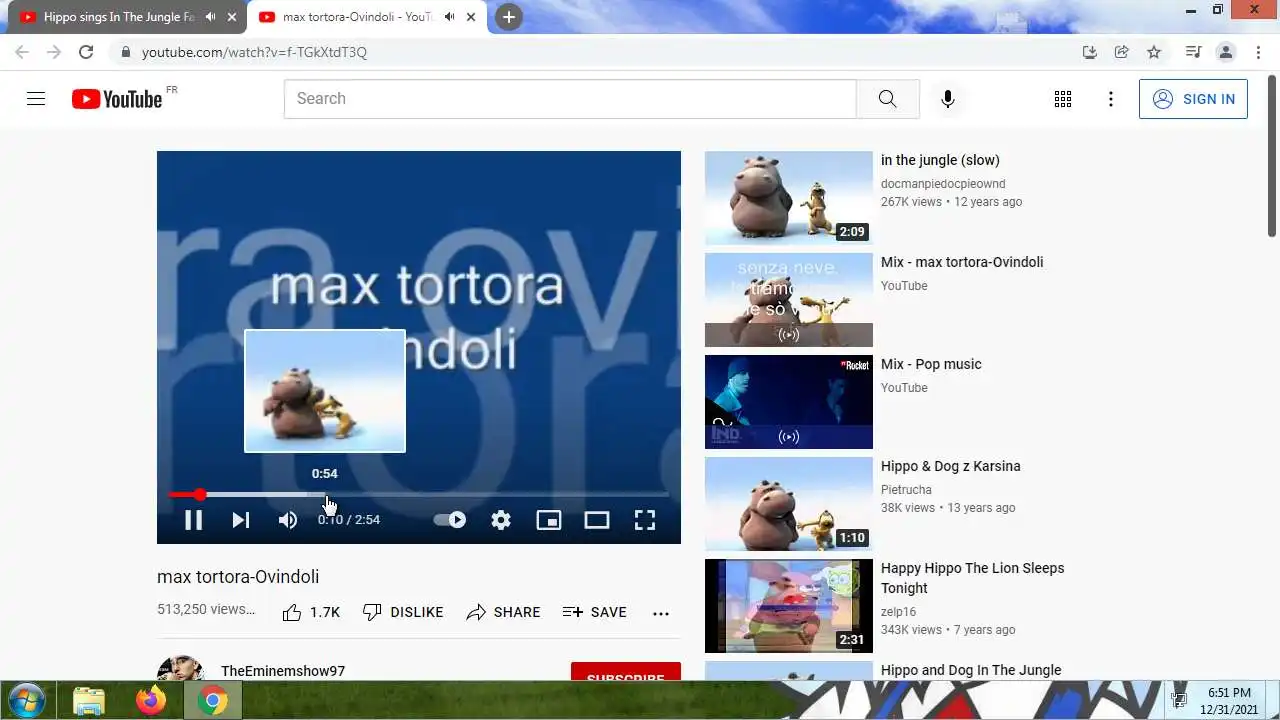Viewport: 1280px width, 720px height.
Task: Go fullscreen with the fullscreen icon
Action: point(645,520)
